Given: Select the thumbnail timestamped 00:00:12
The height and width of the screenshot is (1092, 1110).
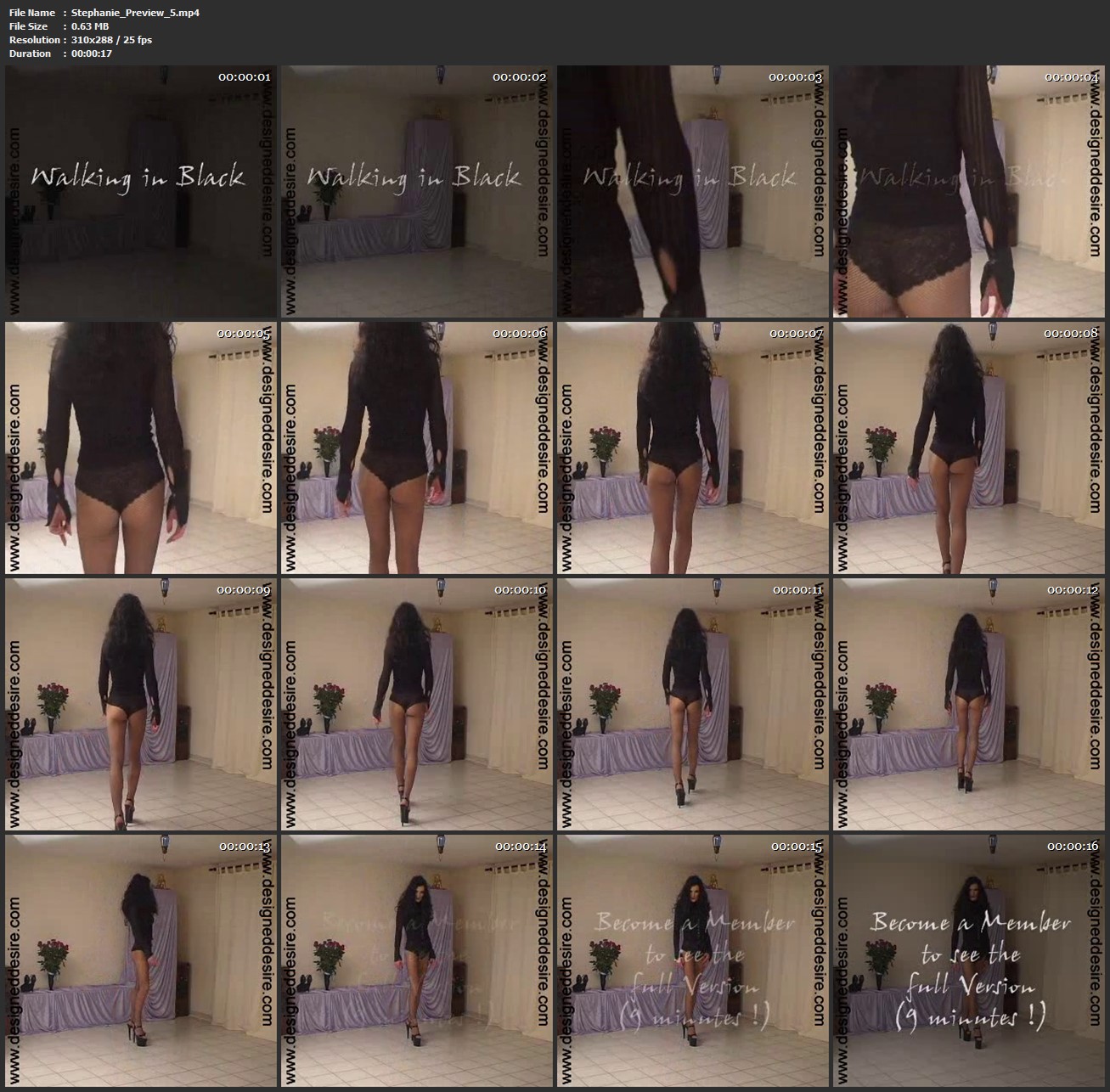Looking at the screenshot, I should point(969,704).
